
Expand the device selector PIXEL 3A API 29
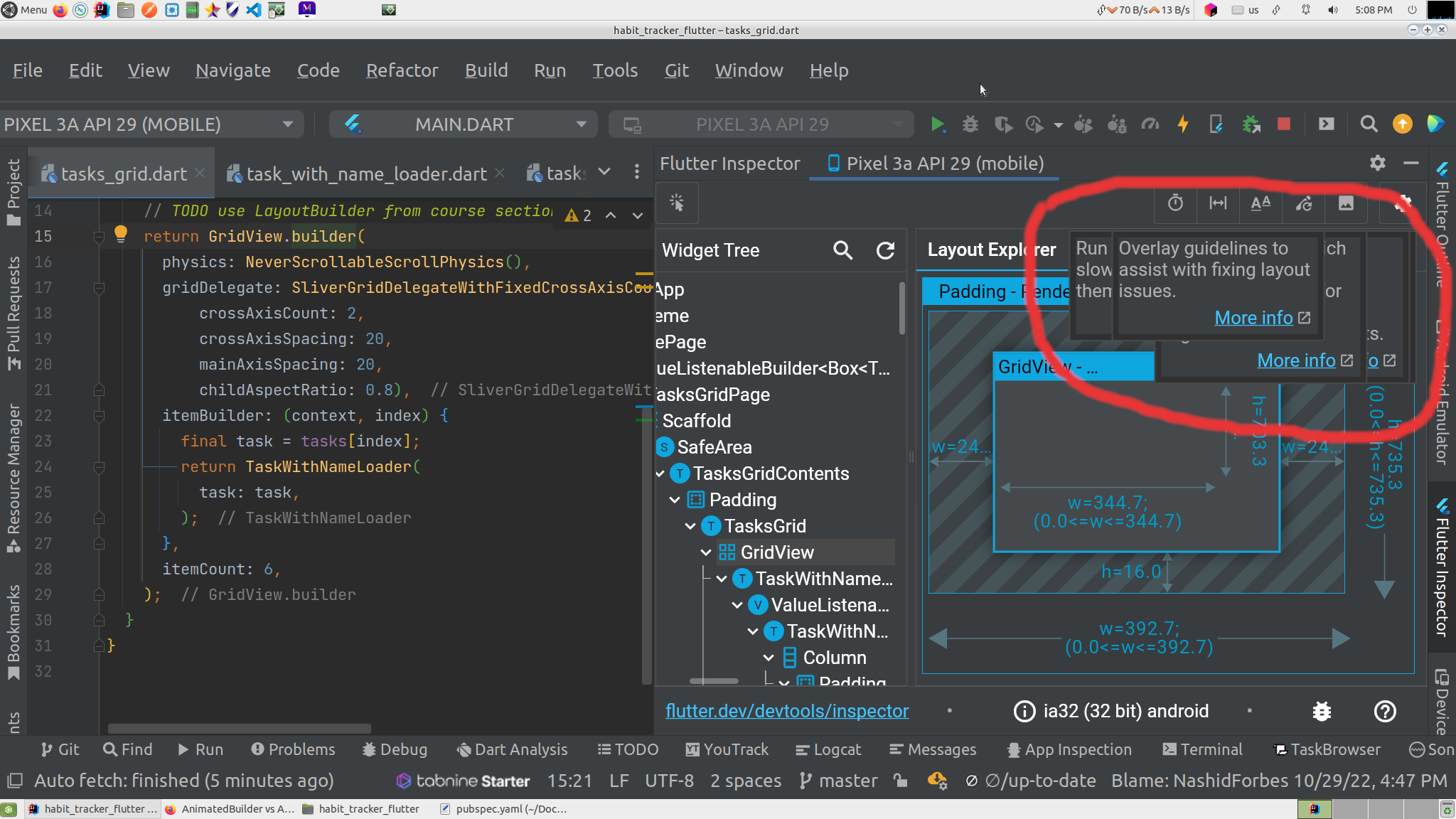pyautogui.click(x=287, y=124)
